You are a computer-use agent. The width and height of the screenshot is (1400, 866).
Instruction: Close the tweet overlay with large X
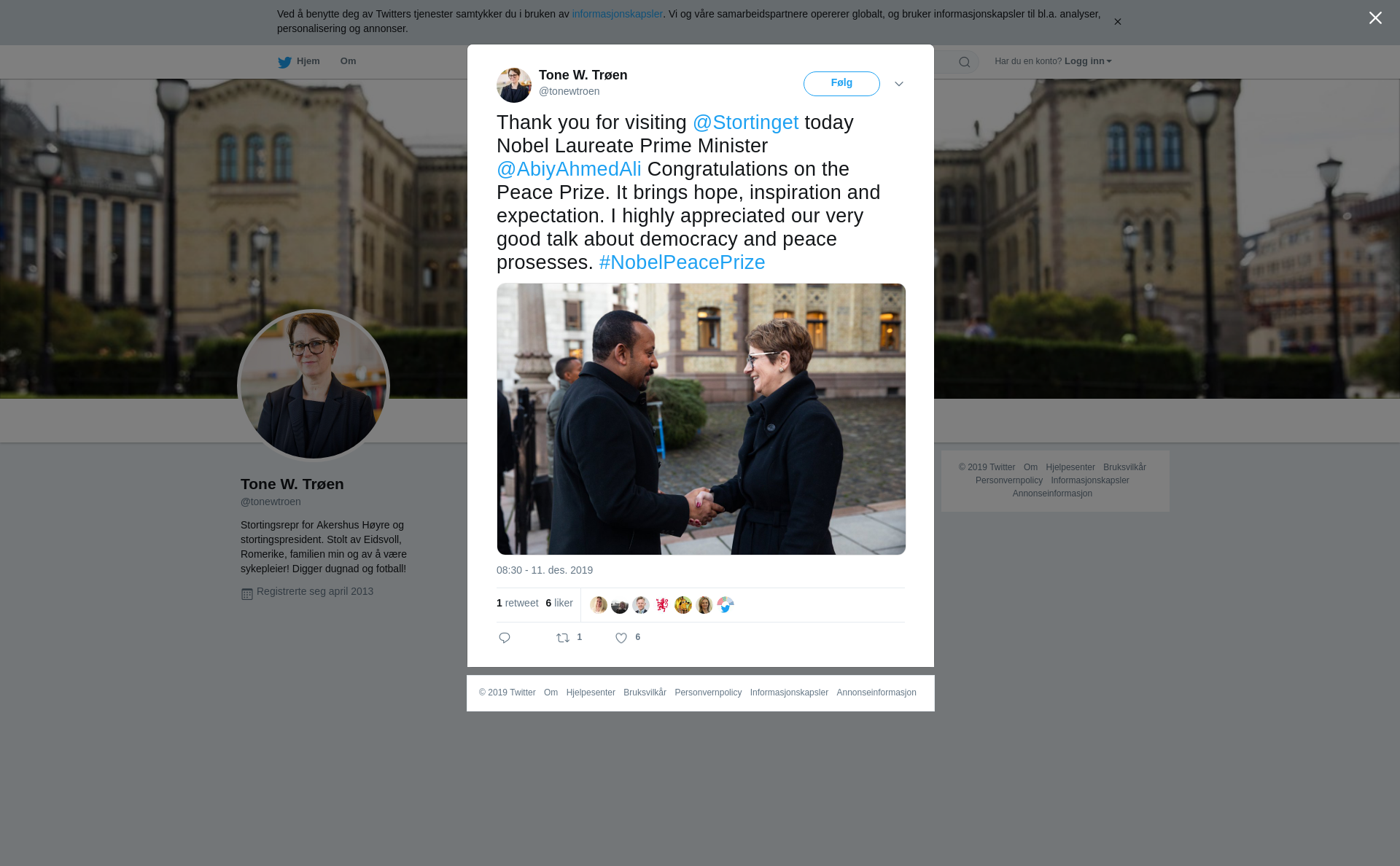pos(1375,18)
